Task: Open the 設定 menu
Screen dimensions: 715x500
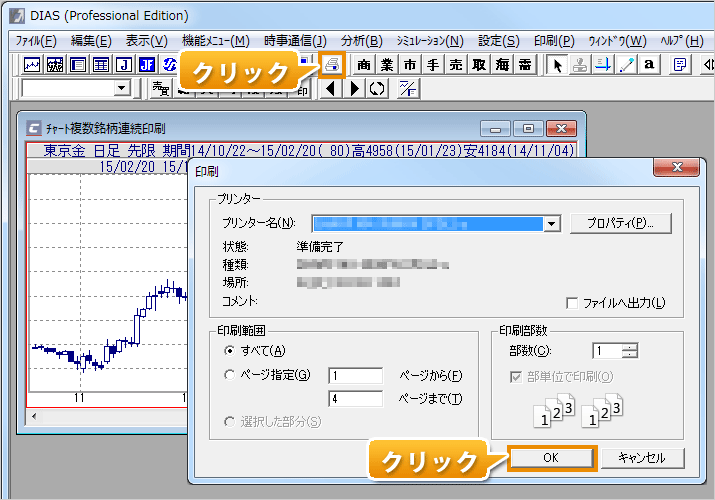Action: pyautogui.click(x=498, y=41)
